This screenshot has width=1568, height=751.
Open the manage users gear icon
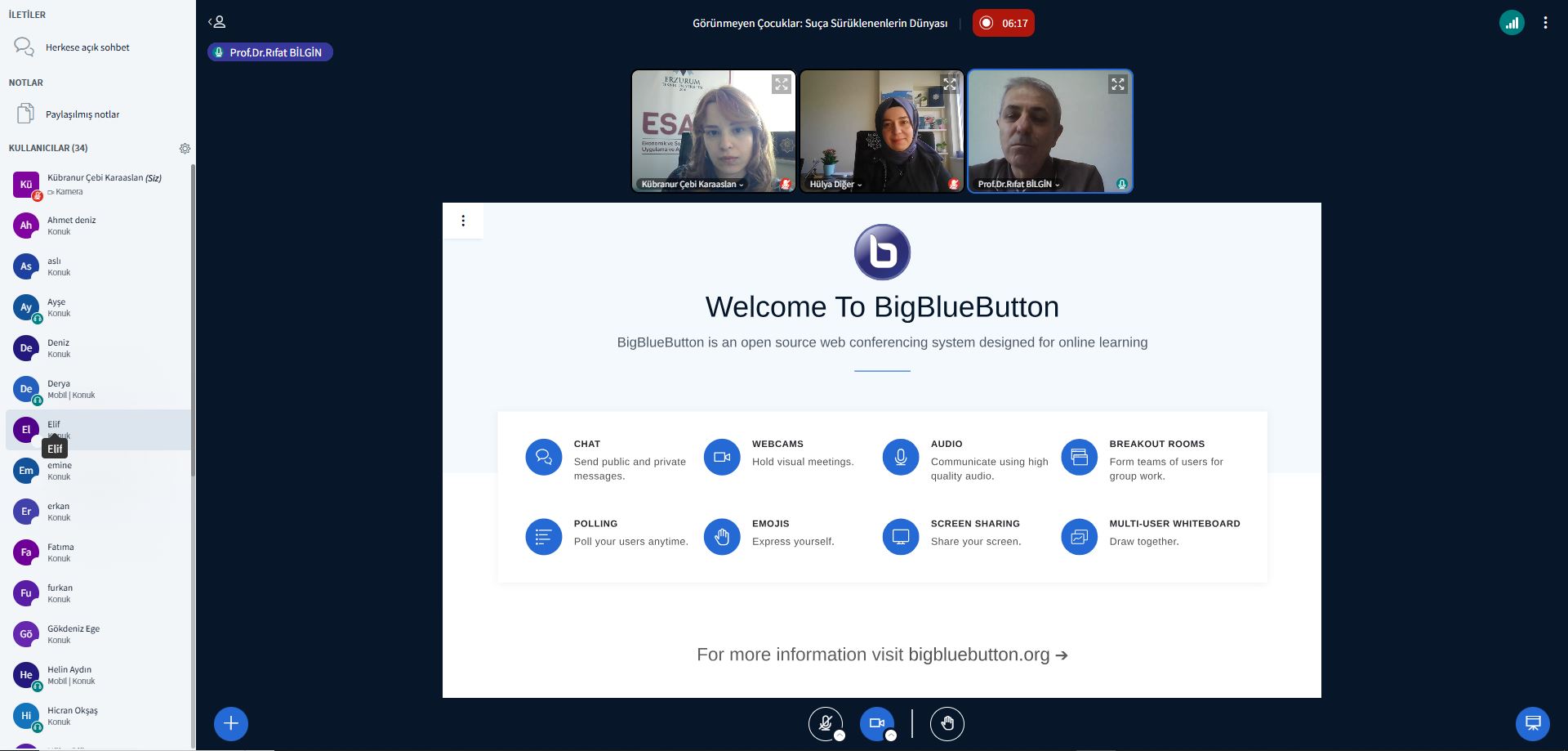coord(185,149)
